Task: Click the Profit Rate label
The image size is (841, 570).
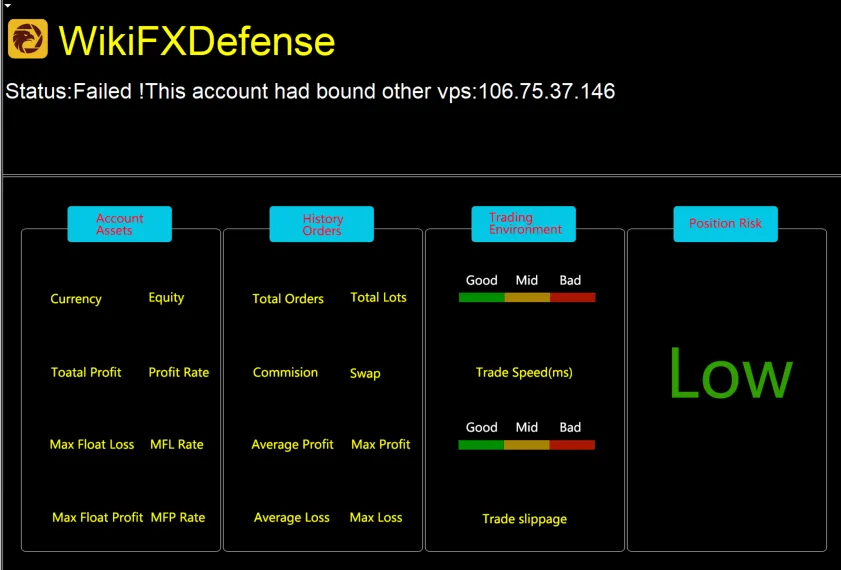Action: click(179, 372)
